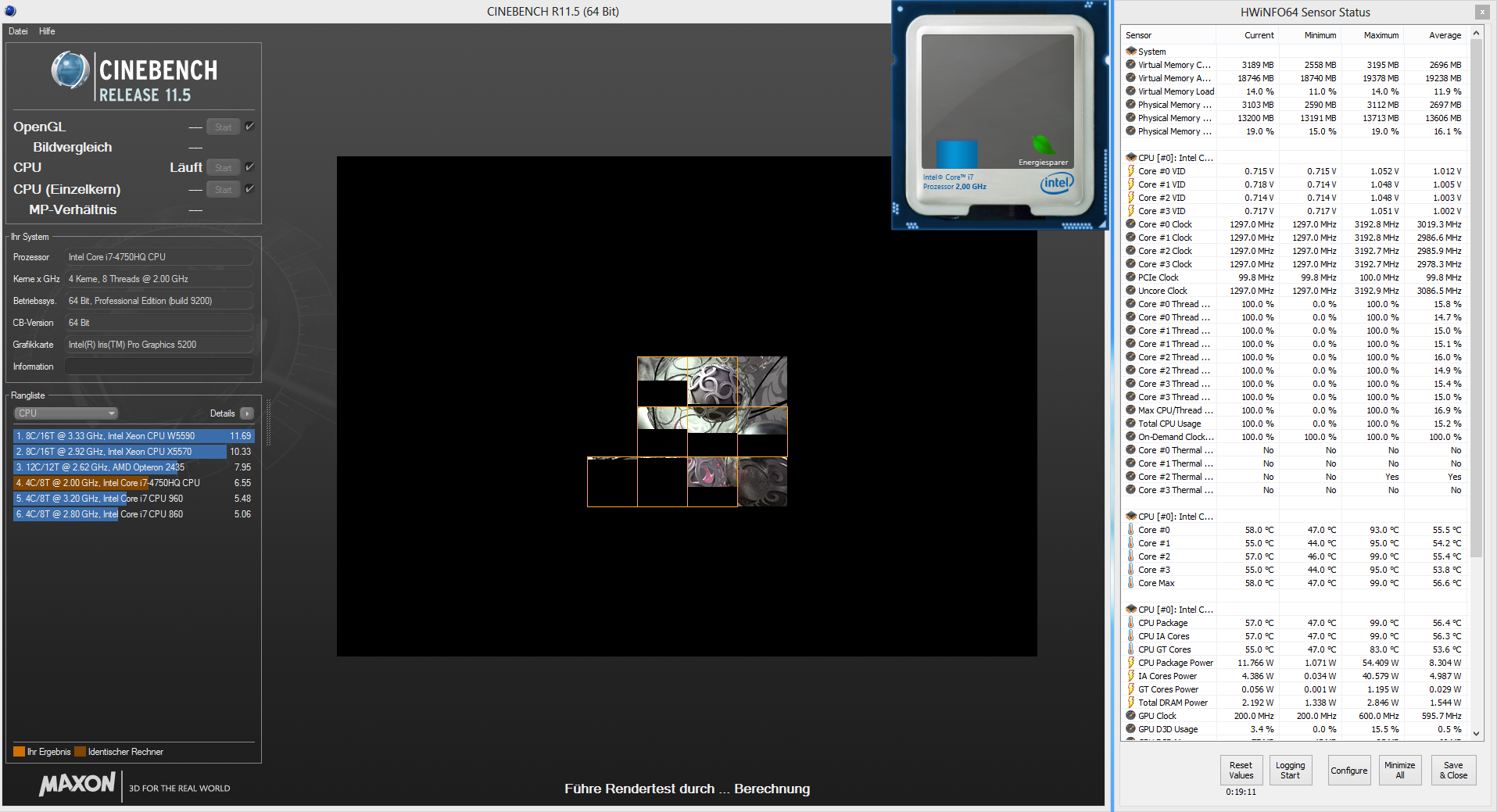Click the Average column header
This screenshot has height=812, width=1497.
pyautogui.click(x=1435, y=35)
